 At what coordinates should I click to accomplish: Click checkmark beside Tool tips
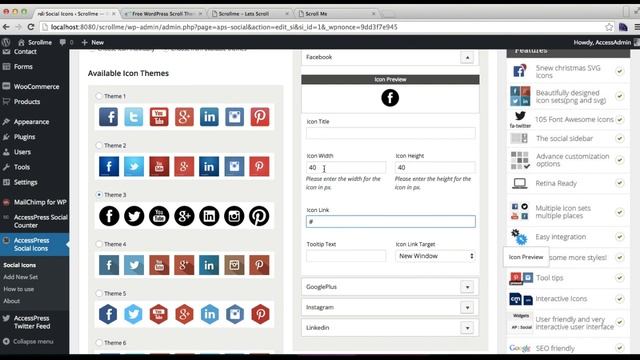point(620,278)
